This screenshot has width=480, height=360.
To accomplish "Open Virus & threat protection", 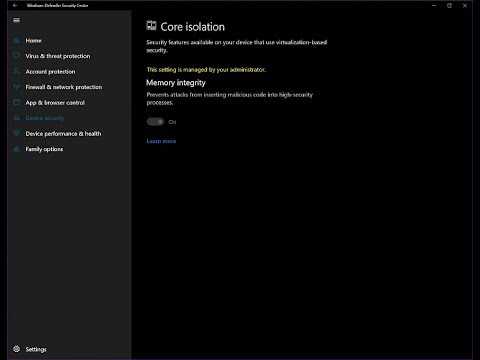I will [58, 56].
